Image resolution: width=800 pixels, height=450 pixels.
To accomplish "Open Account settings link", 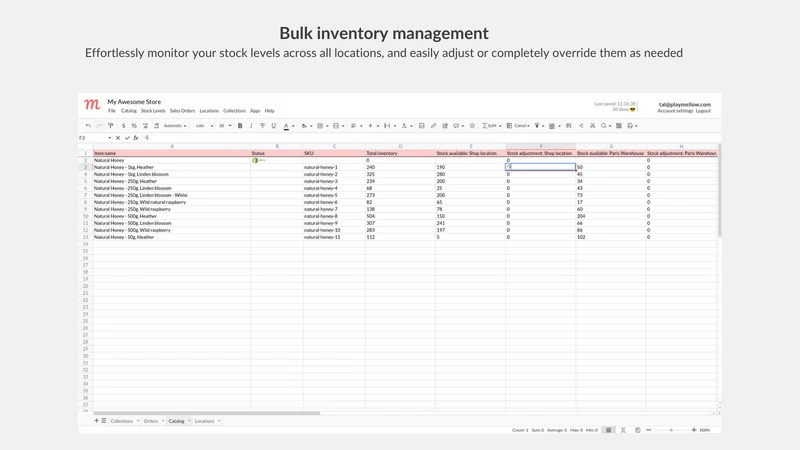I will tap(675, 111).
